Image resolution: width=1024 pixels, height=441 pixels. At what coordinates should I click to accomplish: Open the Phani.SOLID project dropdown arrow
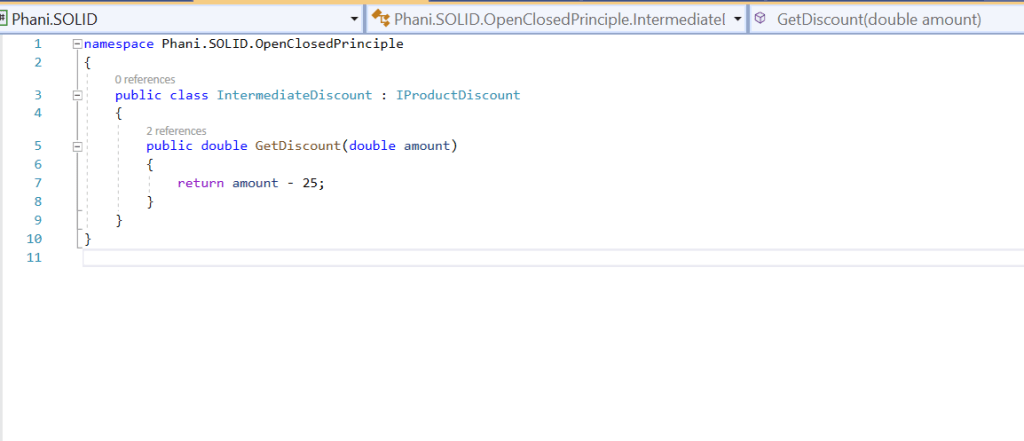356,19
